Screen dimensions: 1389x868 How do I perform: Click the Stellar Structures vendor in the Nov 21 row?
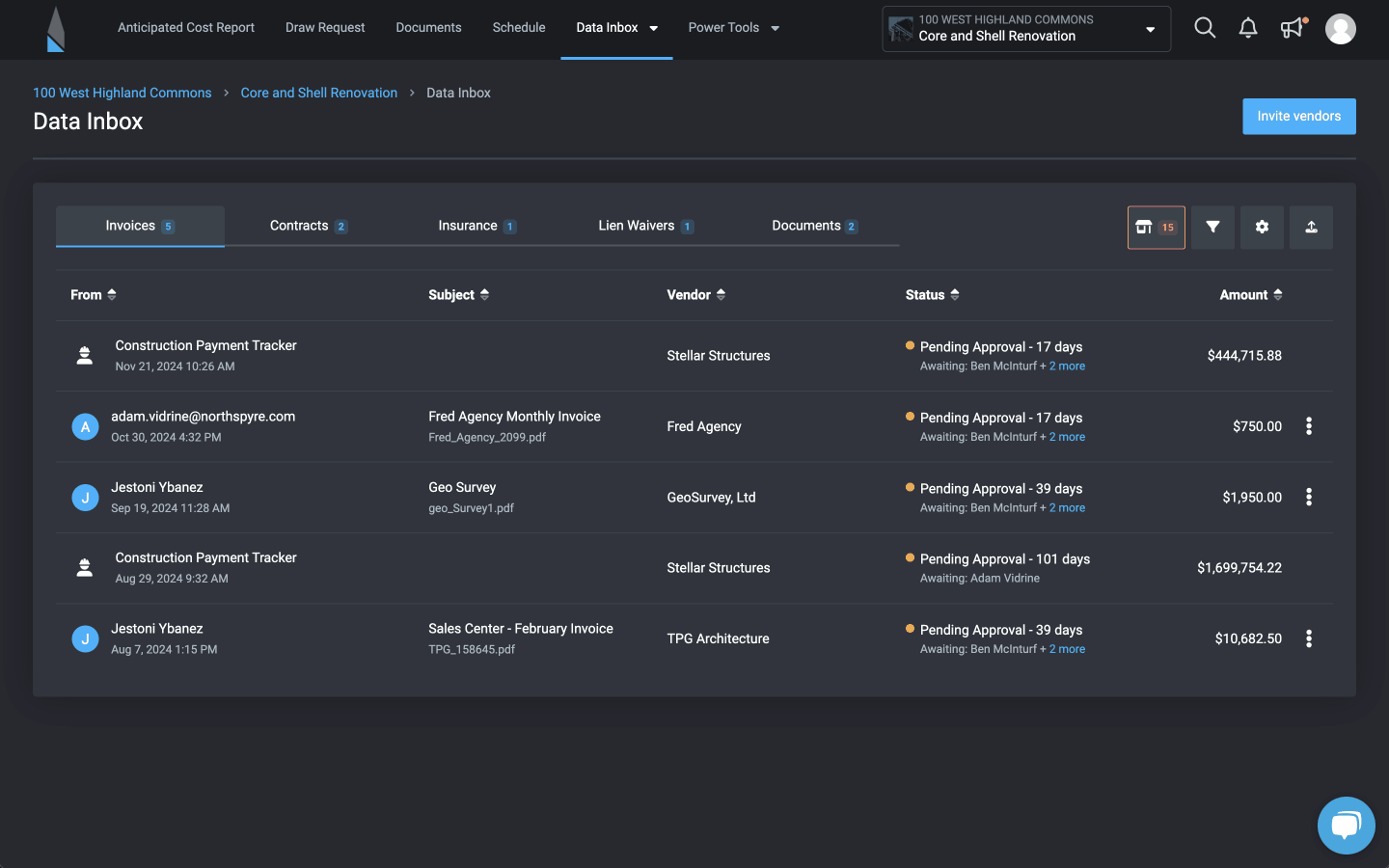click(x=719, y=356)
